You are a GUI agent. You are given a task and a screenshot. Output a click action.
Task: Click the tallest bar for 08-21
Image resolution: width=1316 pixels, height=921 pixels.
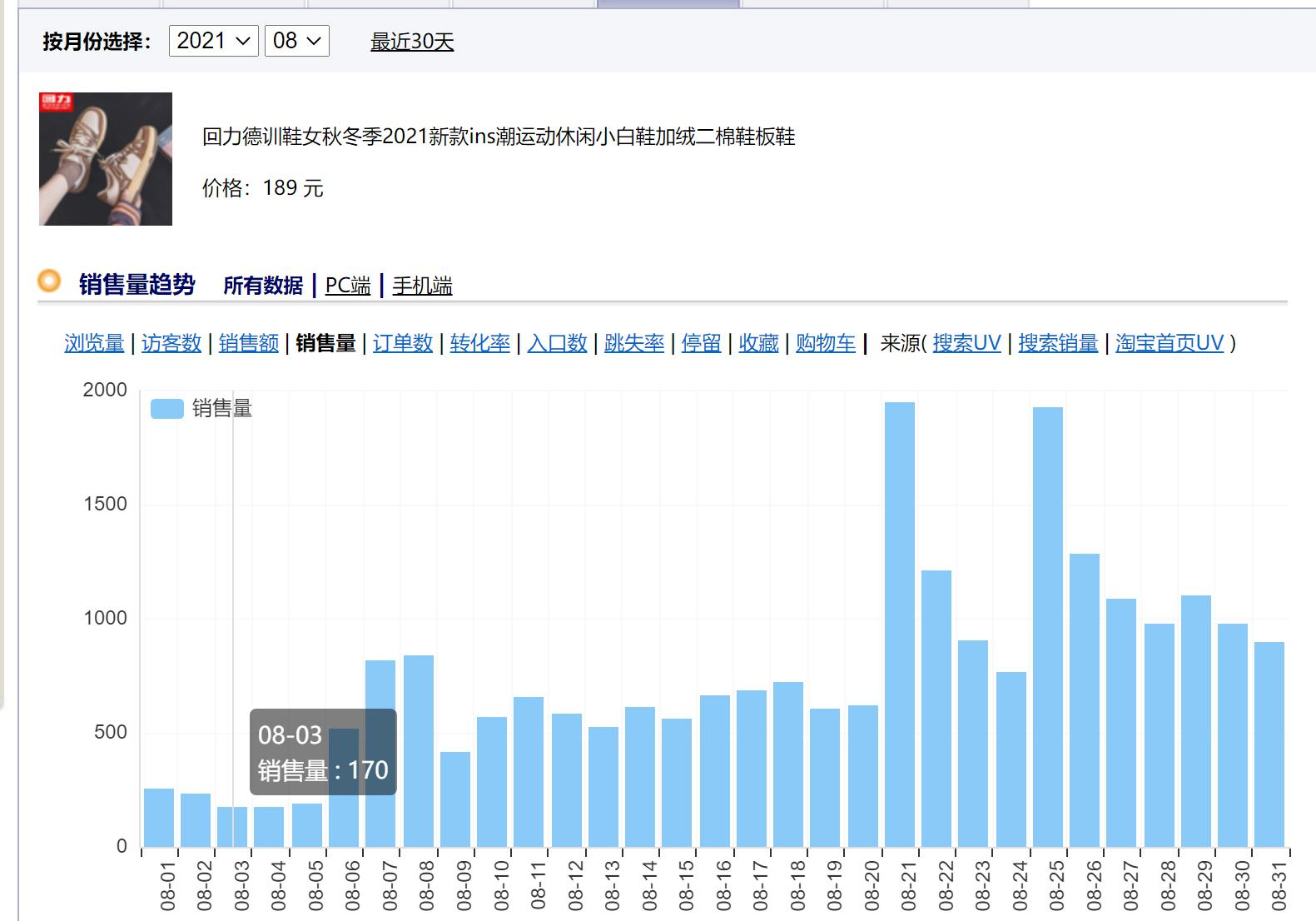(x=899, y=625)
